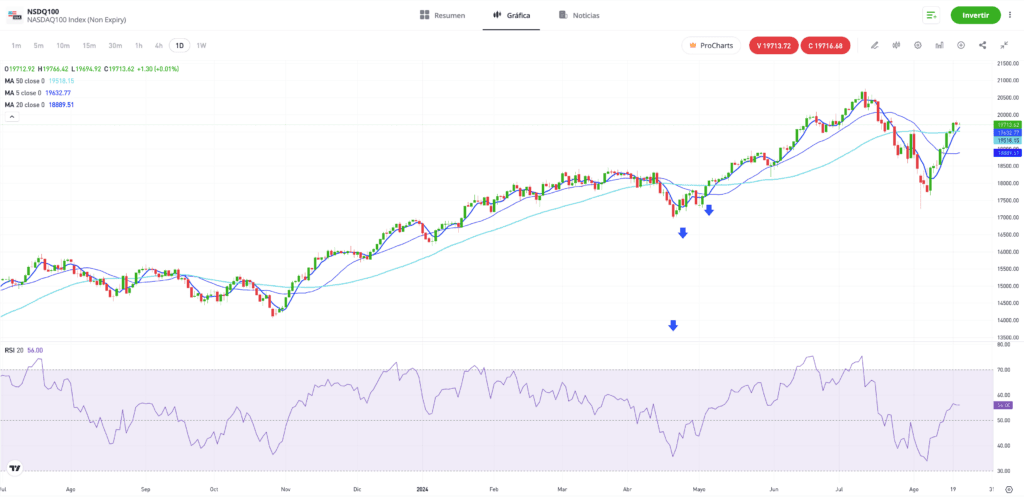The image size is (1024, 497).
Task: Open the candlestick chart type selector
Action: click(x=896, y=45)
